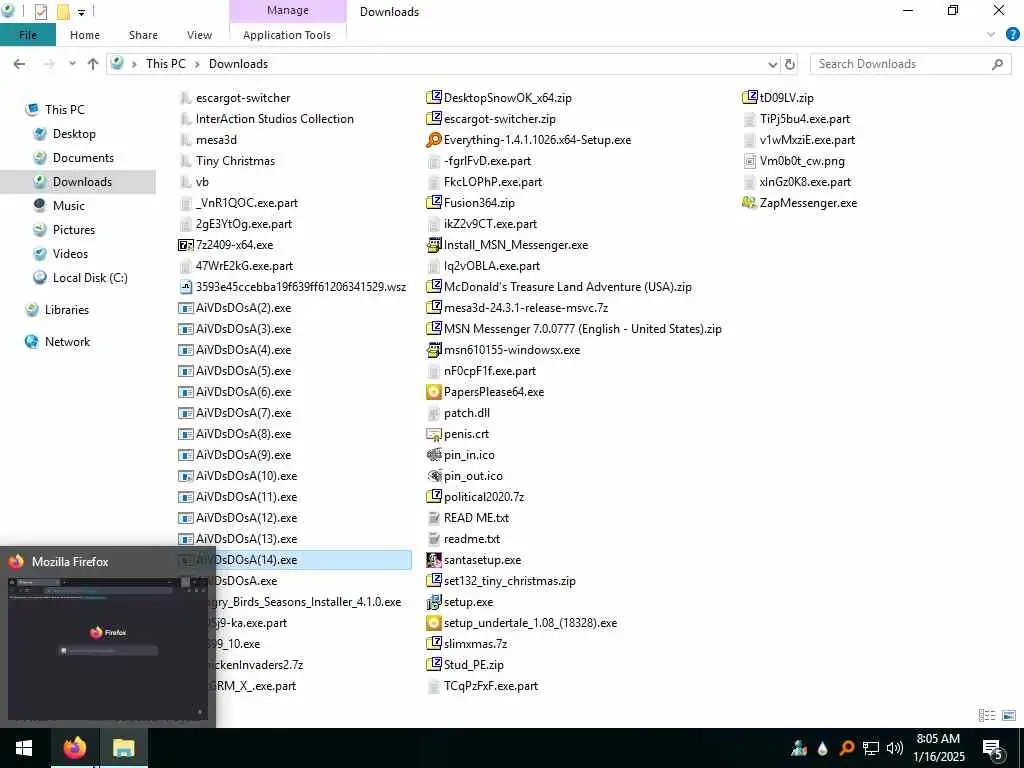
Task: Open the Application Tools tab
Action: 287,35
